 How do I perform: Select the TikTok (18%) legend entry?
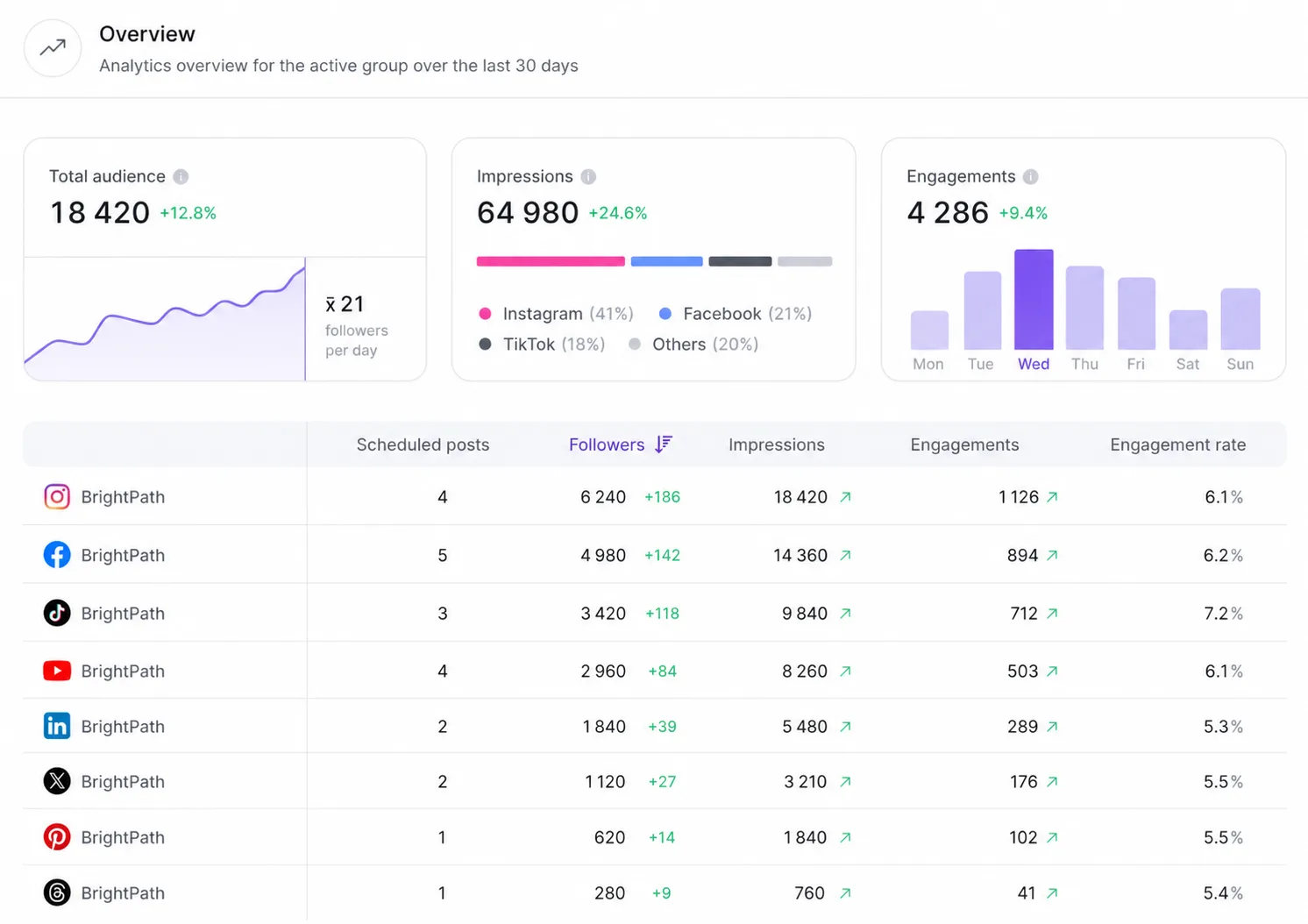pyautogui.click(x=542, y=345)
